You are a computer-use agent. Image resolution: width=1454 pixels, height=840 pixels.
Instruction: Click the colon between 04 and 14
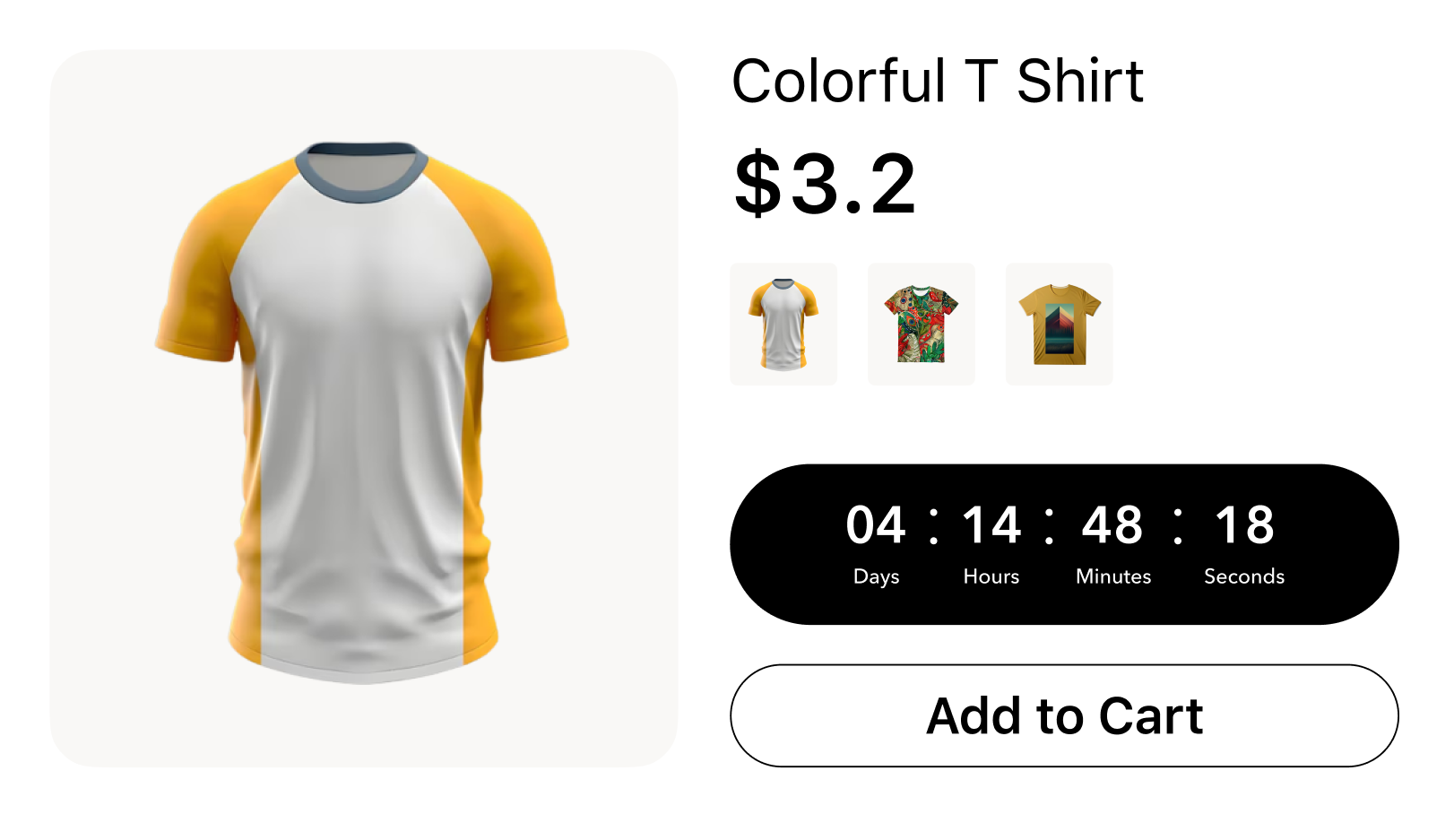[x=934, y=526]
